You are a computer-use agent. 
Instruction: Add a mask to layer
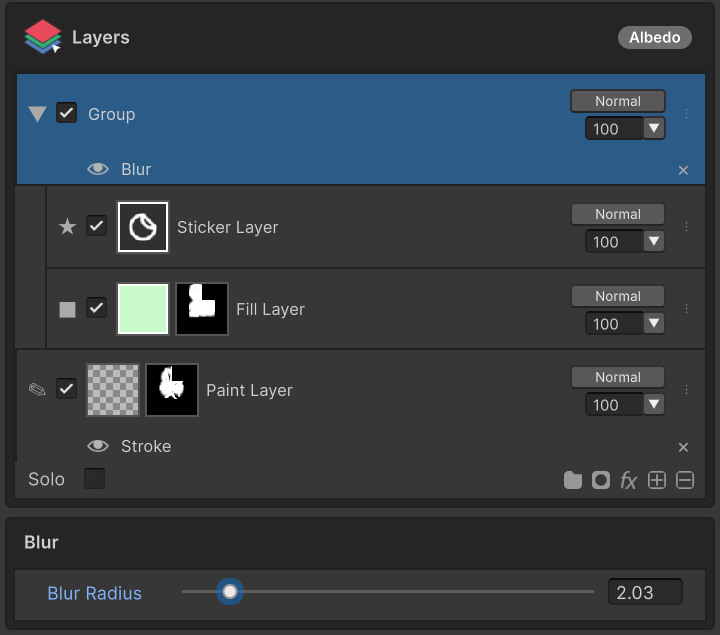click(601, 480)
